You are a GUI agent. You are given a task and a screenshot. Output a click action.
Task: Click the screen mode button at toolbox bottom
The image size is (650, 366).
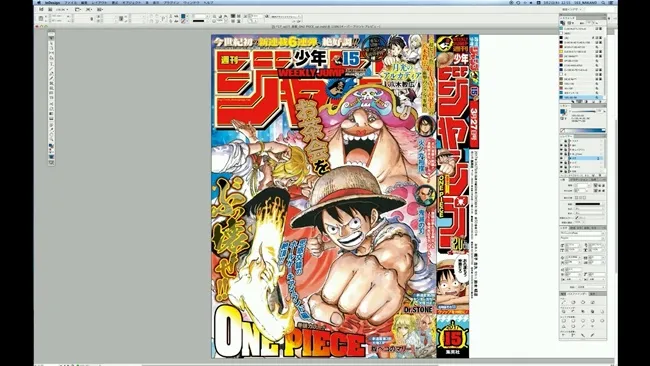51,162
